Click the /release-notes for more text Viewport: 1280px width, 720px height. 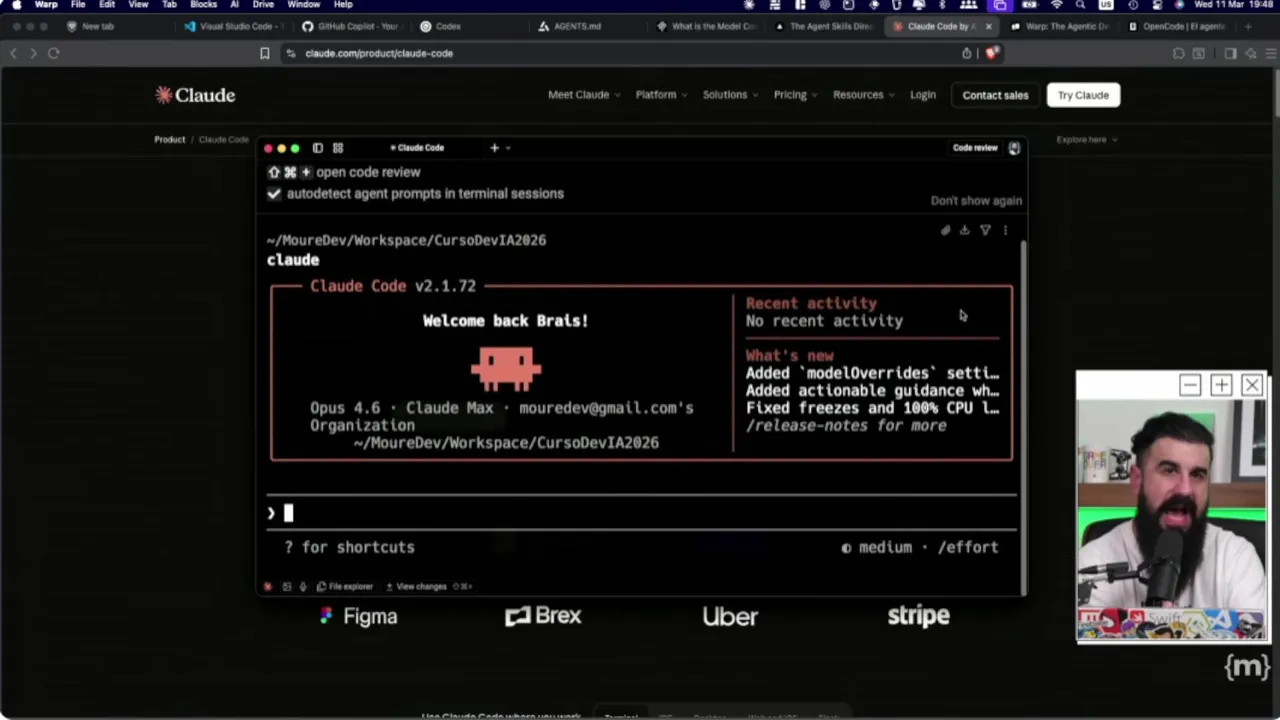[x=846, y=425]
